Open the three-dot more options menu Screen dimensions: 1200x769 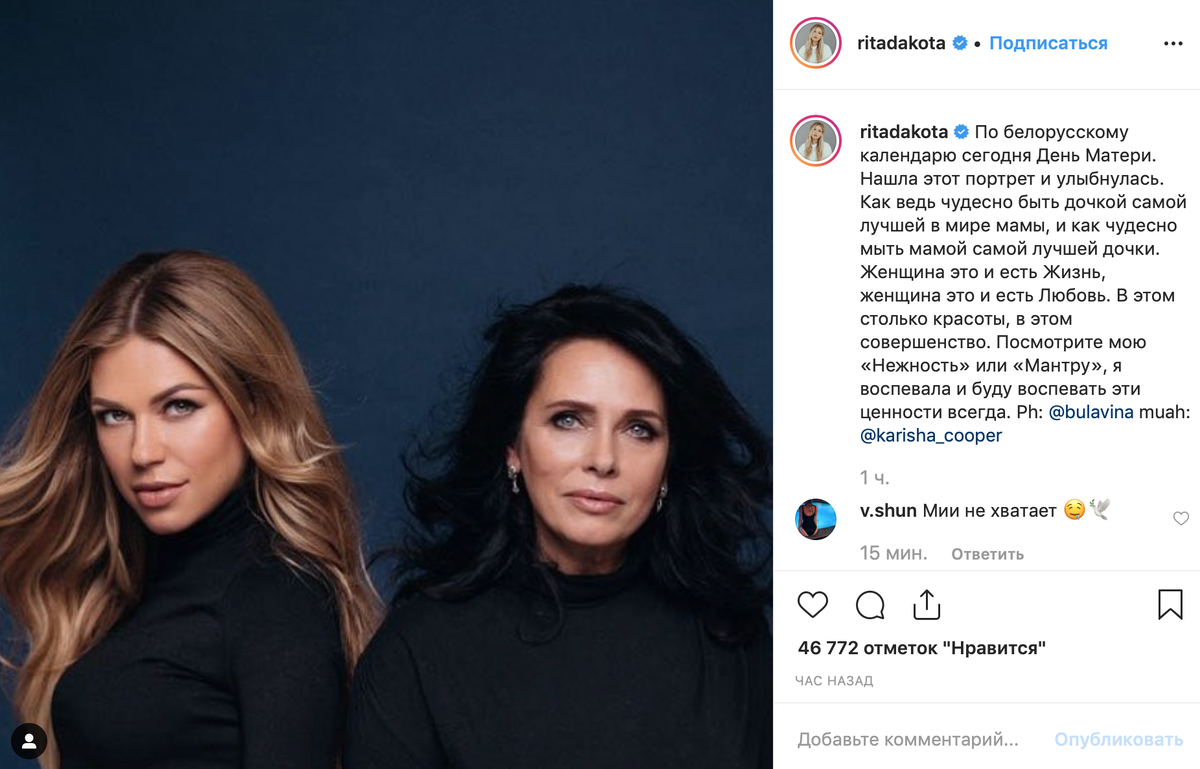[x=1173, y=44]
